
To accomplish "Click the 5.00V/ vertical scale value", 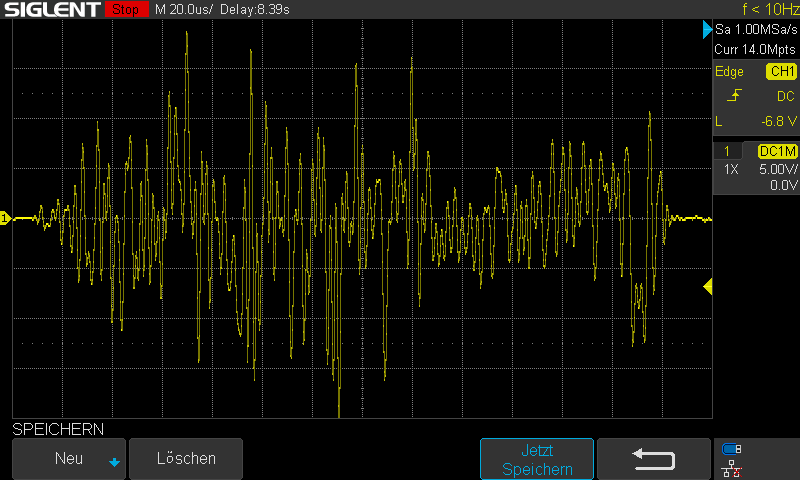I will click(x=778, y=169).
